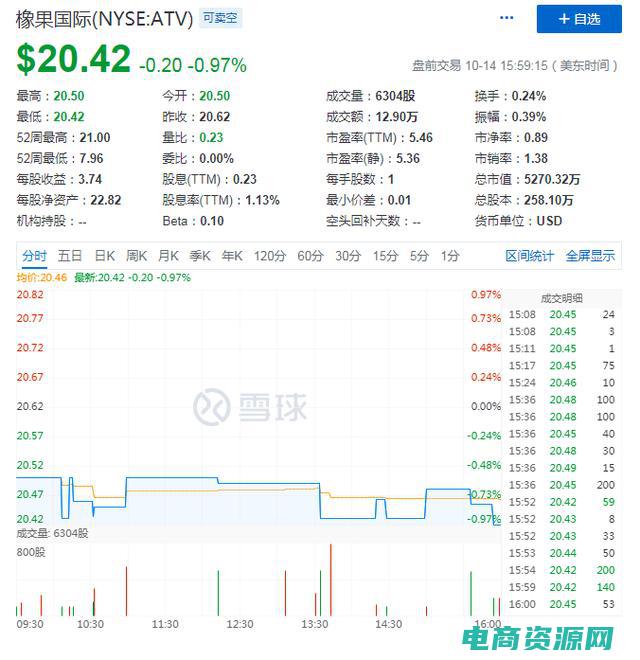Choose the 30分 interval tab
The width and height of the screenshot is (640, 660).
tap(348, 255)
